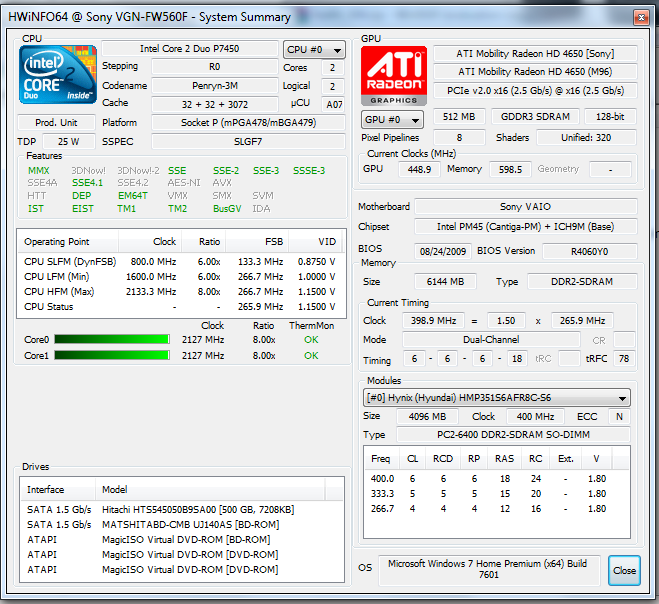Select the Hitachi HTS545050B9SA00 drive row
The height and width of the screenshot is (604, 659).
[x=182, y=509]
